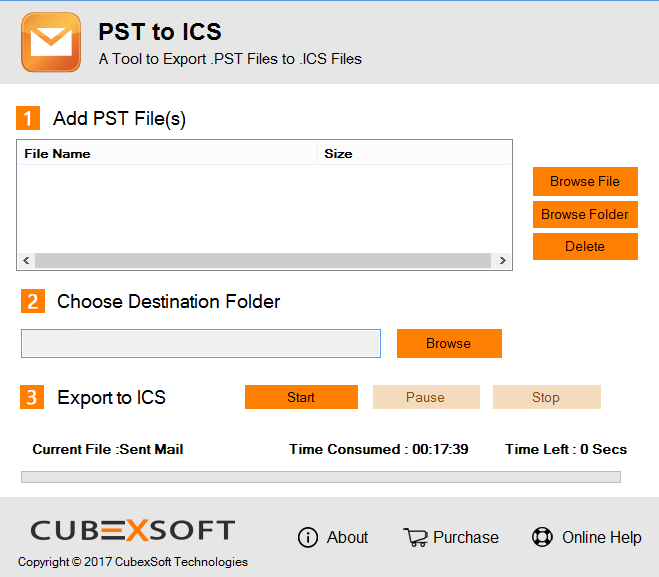Stop the export process
The height and width of the screenshot is (577, 659).
coord(546,397)
